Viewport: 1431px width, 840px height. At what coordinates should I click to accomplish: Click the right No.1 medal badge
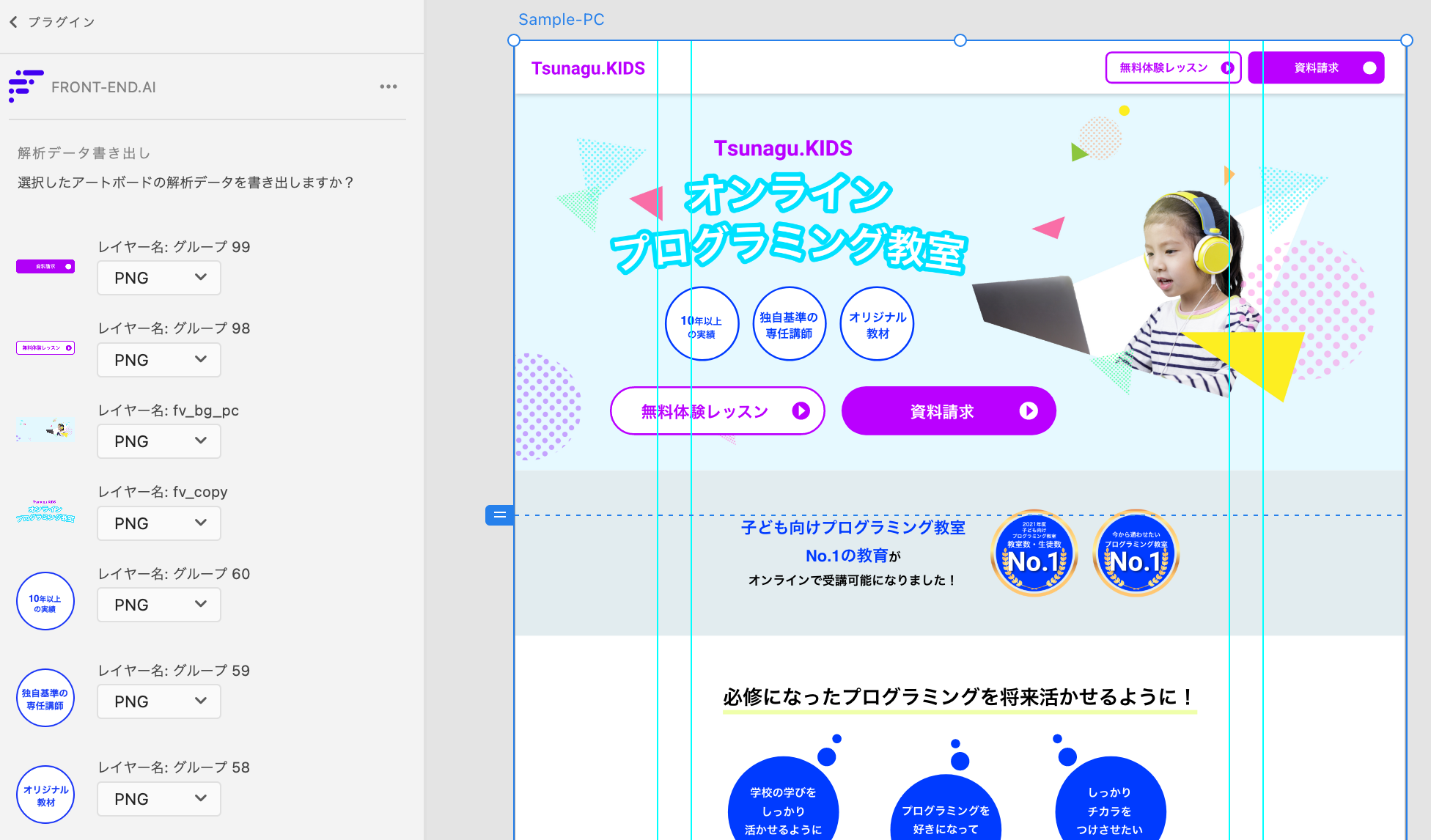(x=1136, y=553)
